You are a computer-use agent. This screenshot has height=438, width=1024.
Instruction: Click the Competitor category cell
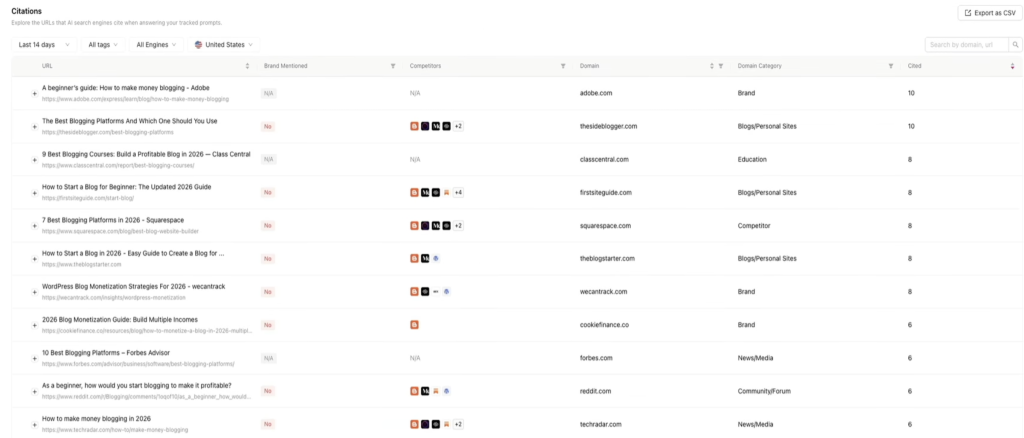tap(754, 226)
